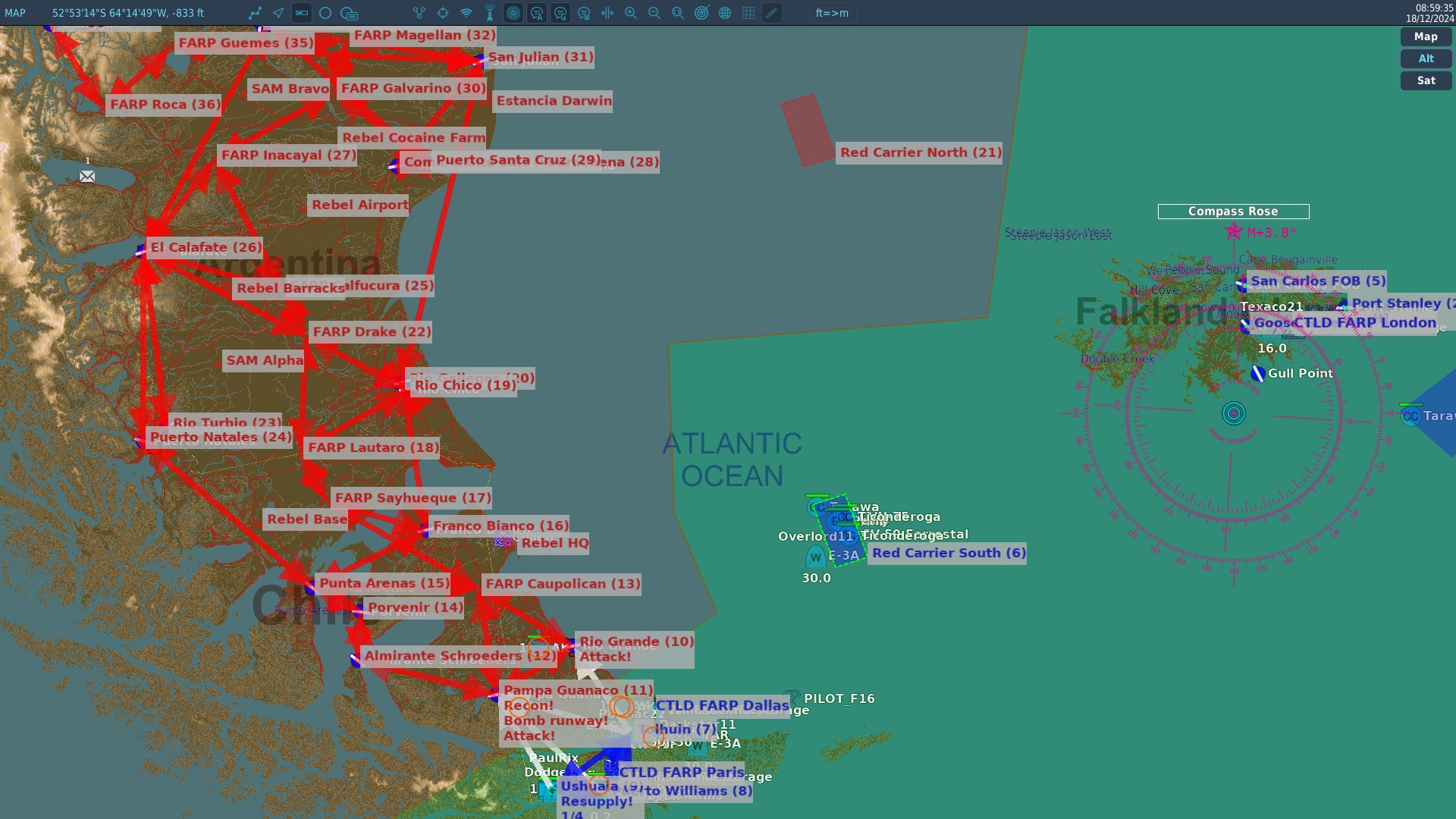Click the 'Red Carrier South (6)' label

[948, 553]
